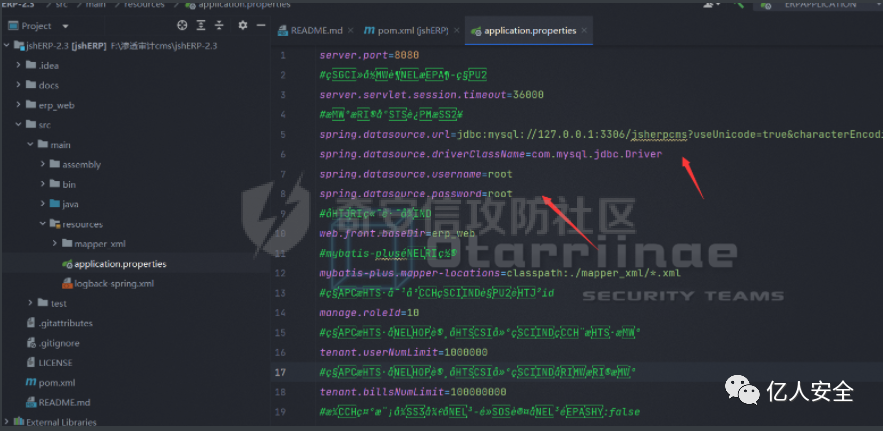The height and width of the screenshot is (431, 883).
Task: Click the tenant.billsNumLimit line
Action: pos(413,392)
